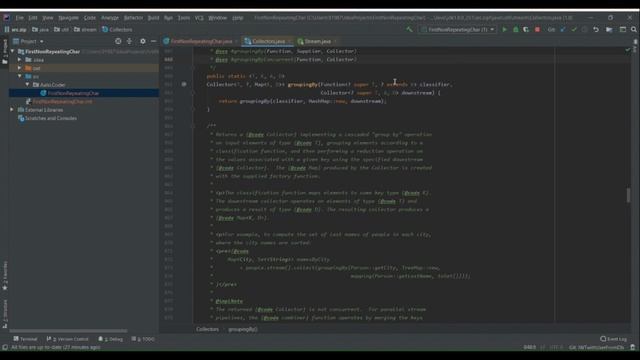Open the TODO tool window

tap(144, 339)
